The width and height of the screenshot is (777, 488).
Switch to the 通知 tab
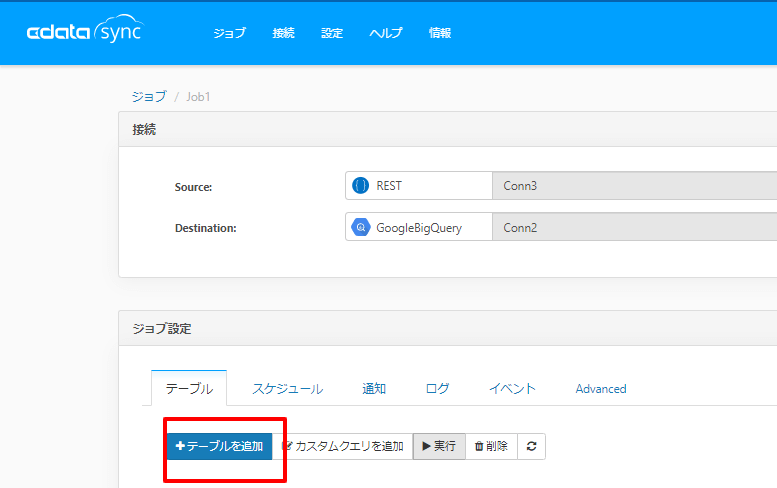coord(374,389)
